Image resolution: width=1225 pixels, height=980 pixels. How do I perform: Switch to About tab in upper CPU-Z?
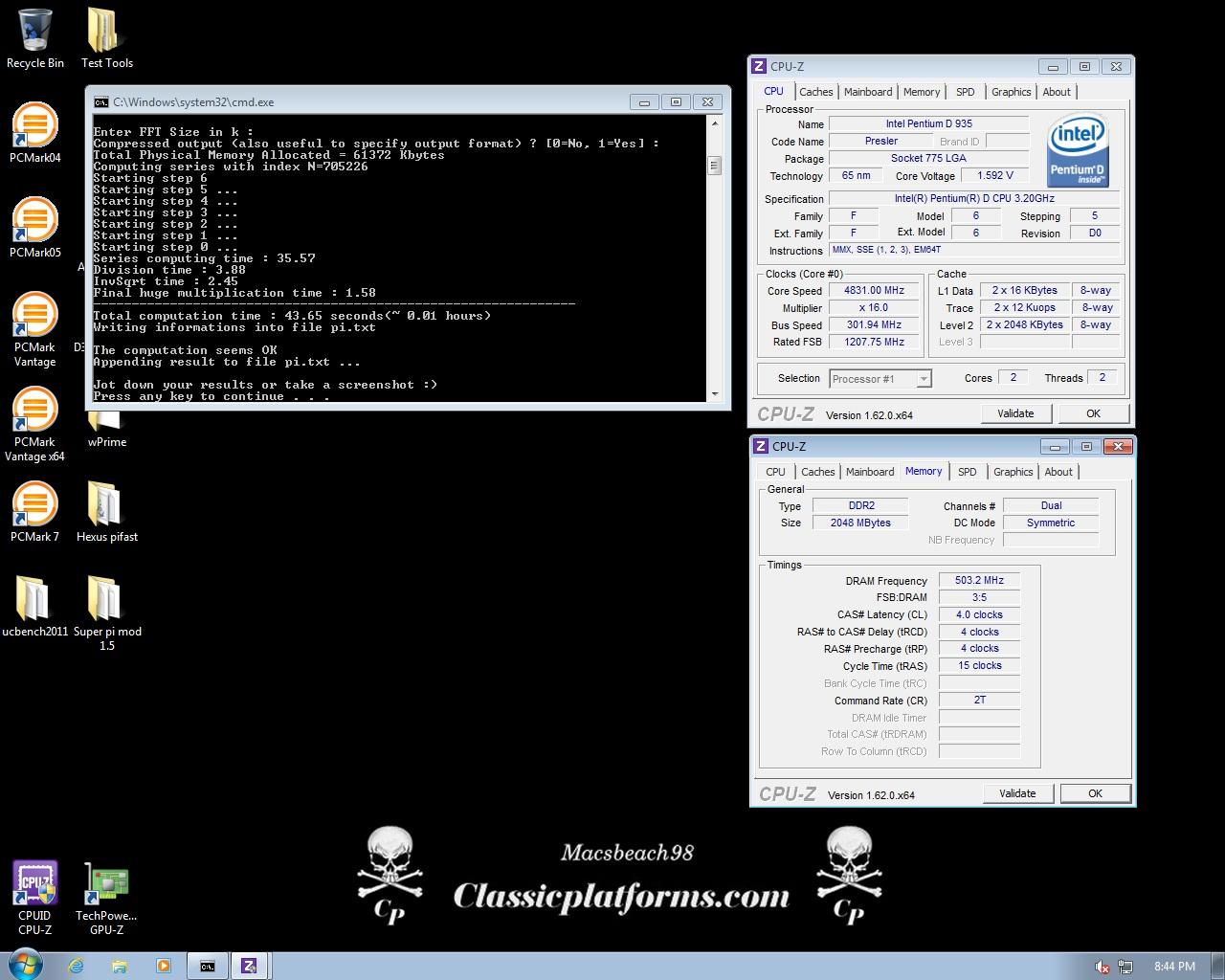click(x=1057, y=92)
